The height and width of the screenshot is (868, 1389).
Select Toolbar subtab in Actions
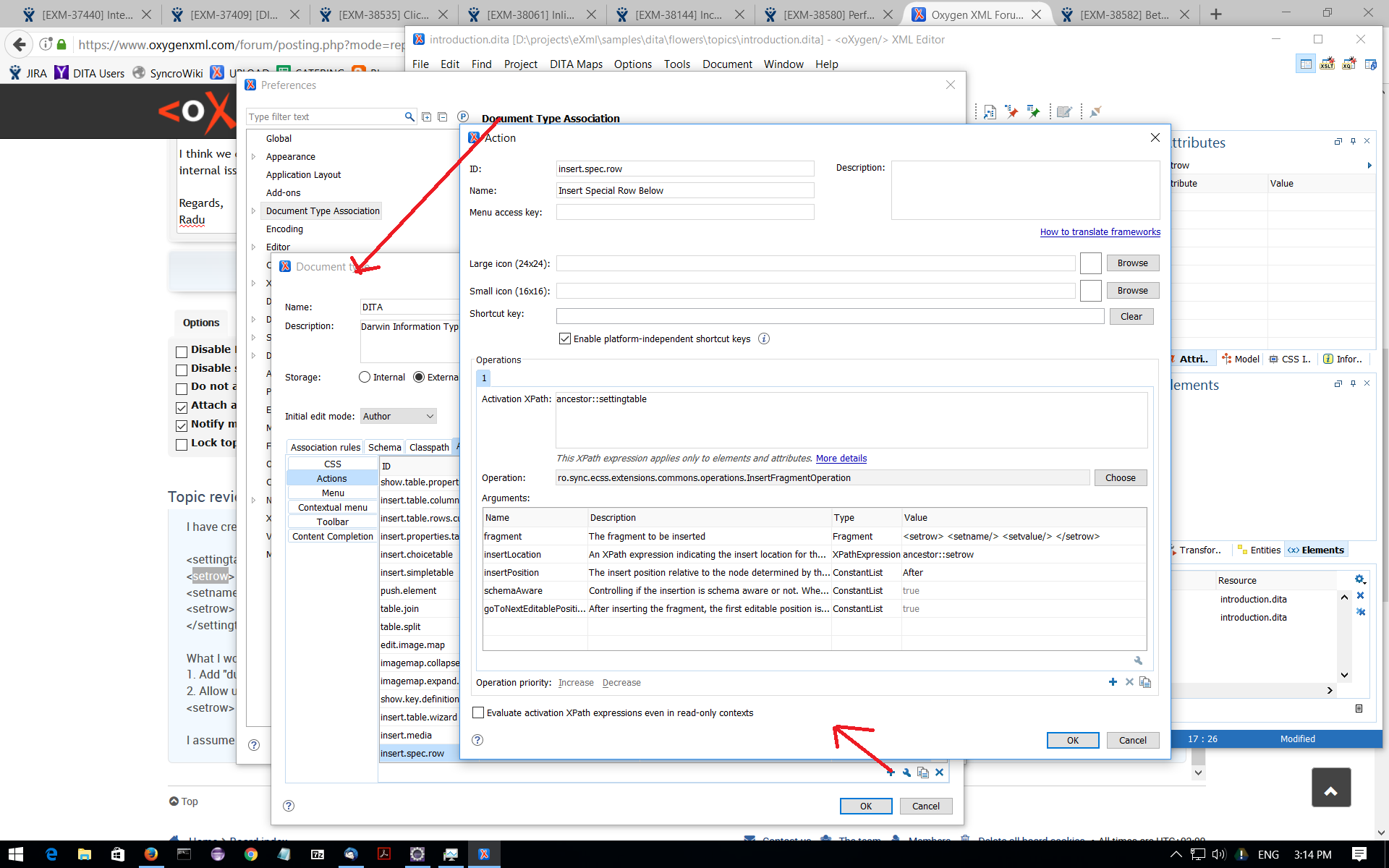tap(333, 522)
